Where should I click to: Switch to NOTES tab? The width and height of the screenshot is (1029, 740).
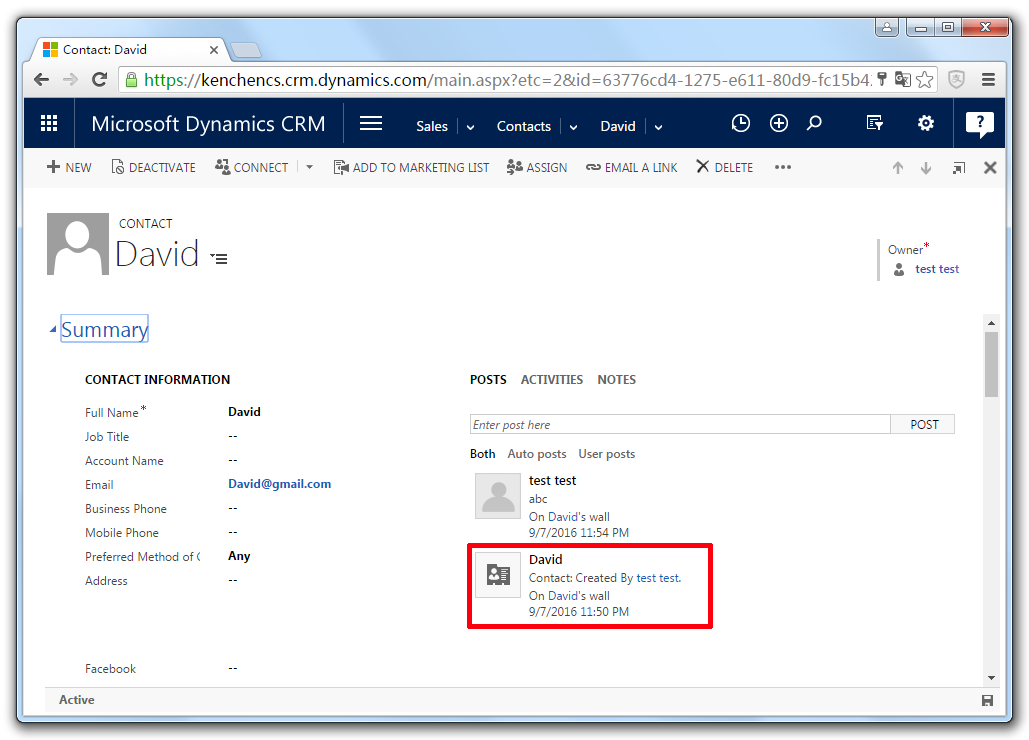616,379
